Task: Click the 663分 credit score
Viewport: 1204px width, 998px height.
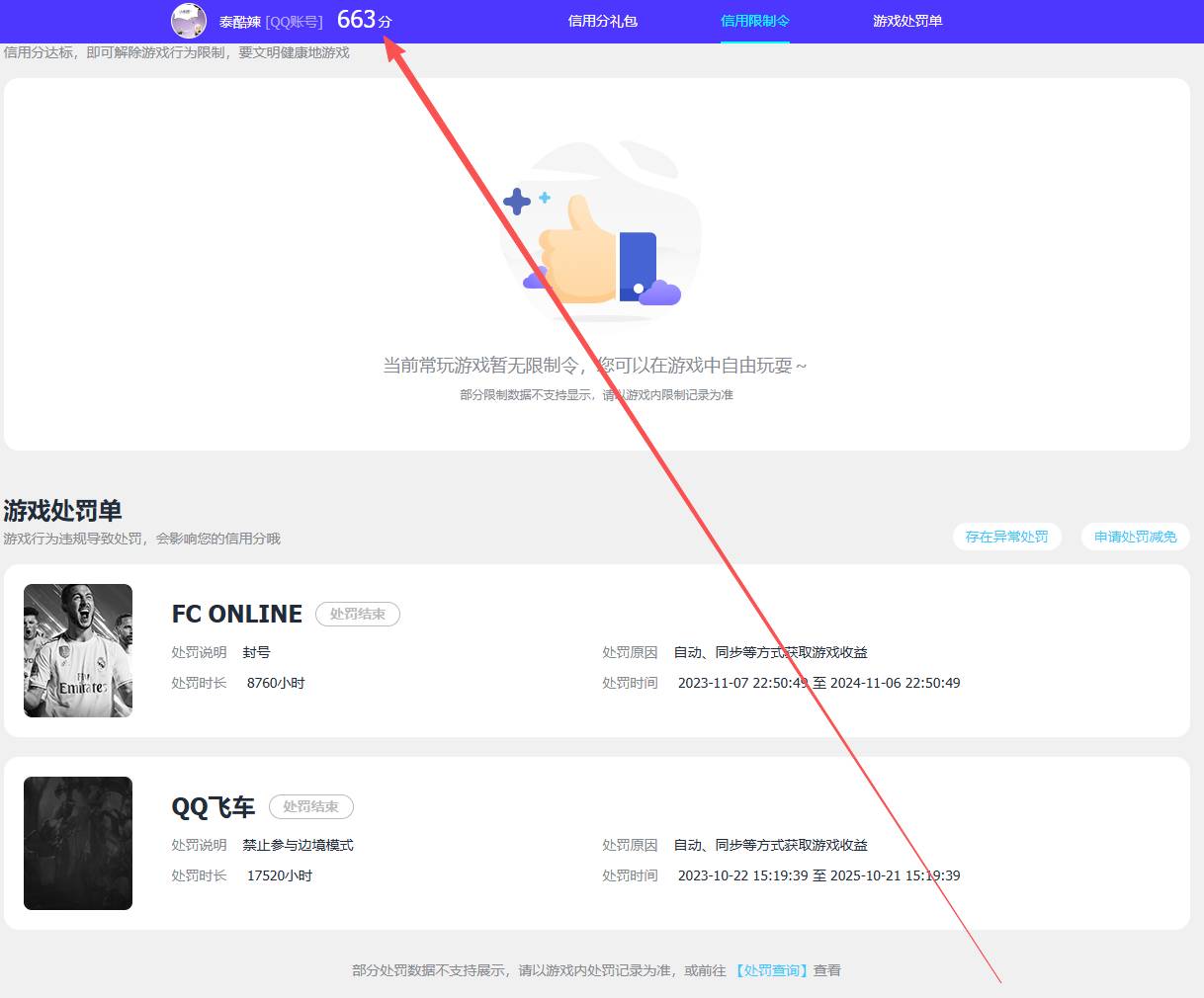Action: (x=364, y=20)
